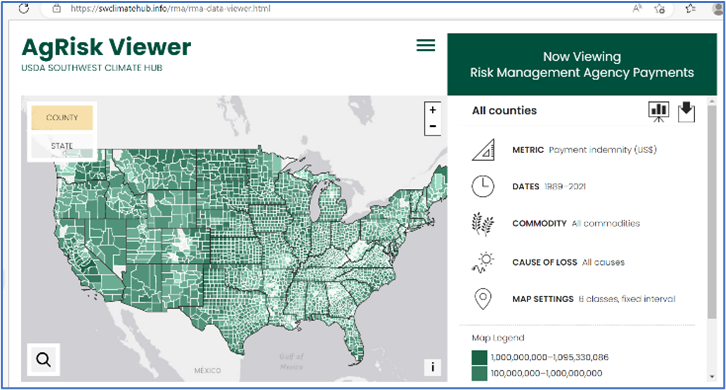The width and height of the screenshot is (726, 390).
Task: Click the Gulf of Mexico map label
Action: pyautogui.click(x=291, y=361)
